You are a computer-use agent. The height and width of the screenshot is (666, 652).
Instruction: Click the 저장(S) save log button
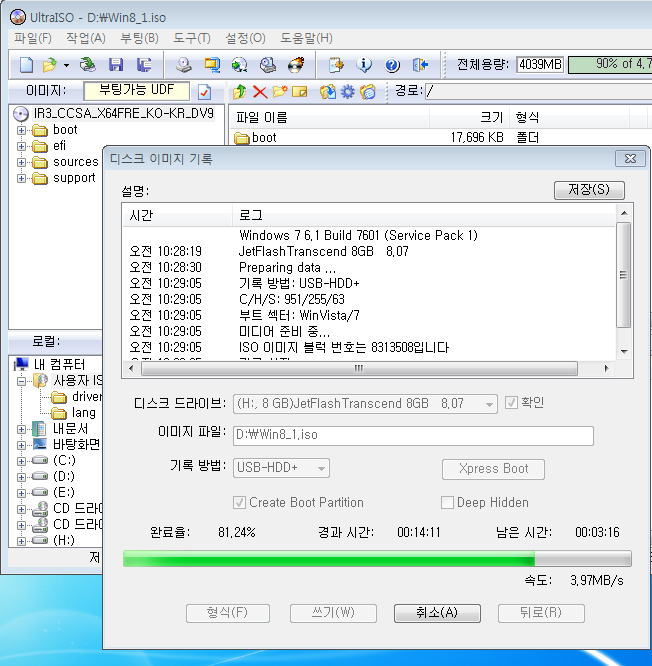coord(589,190)
